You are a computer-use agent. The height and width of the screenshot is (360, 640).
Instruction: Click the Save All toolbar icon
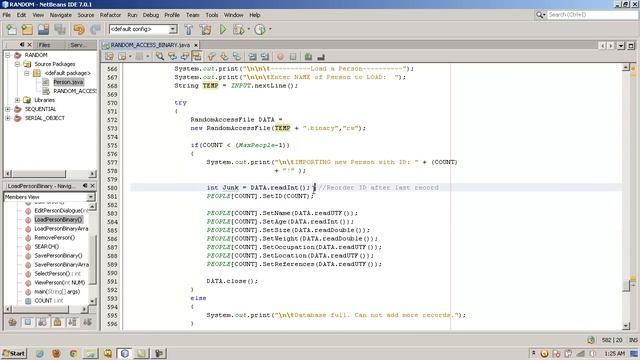coord(60,29)
